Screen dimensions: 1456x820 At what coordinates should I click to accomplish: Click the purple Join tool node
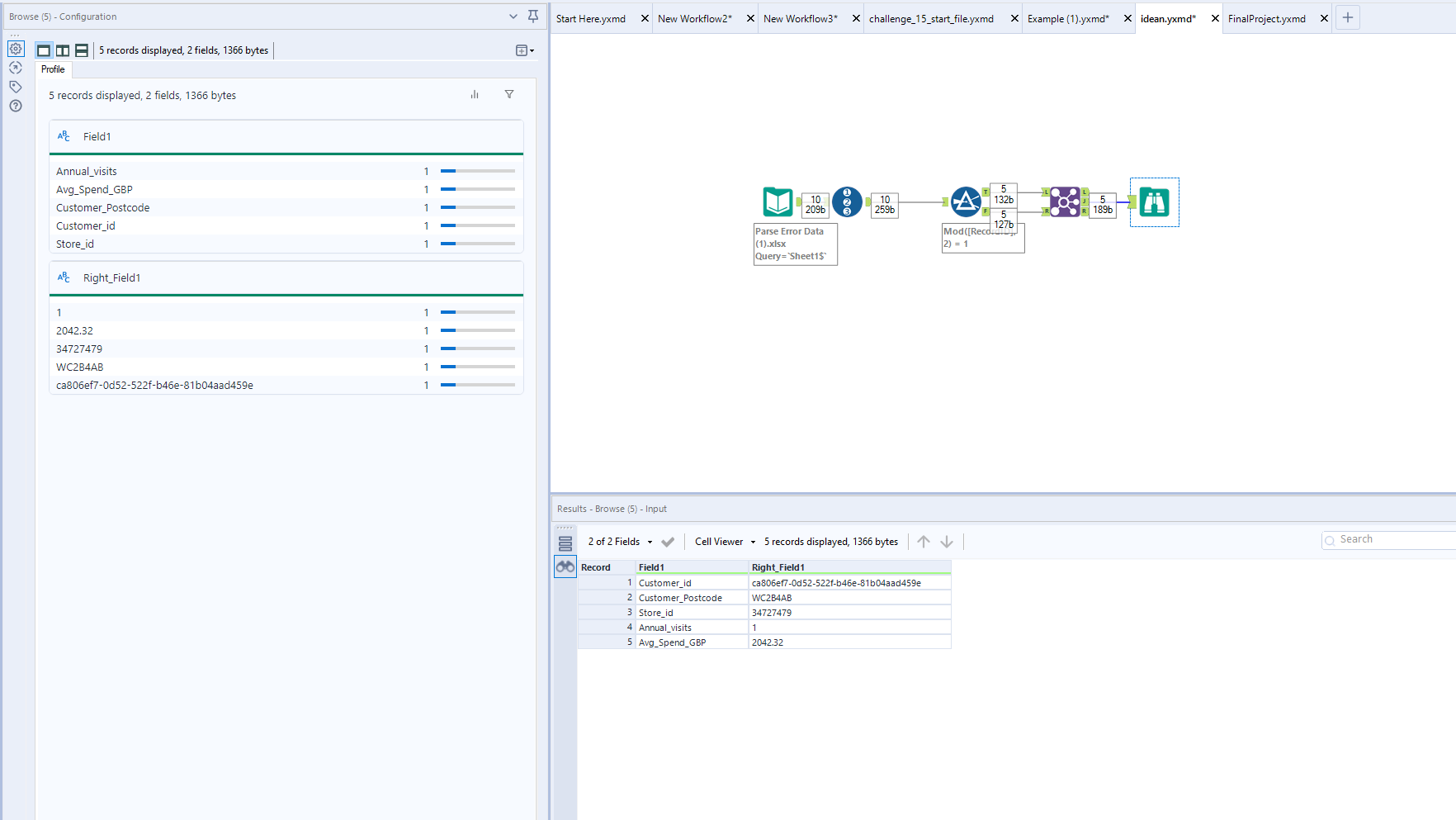(x=1065, y=201)
